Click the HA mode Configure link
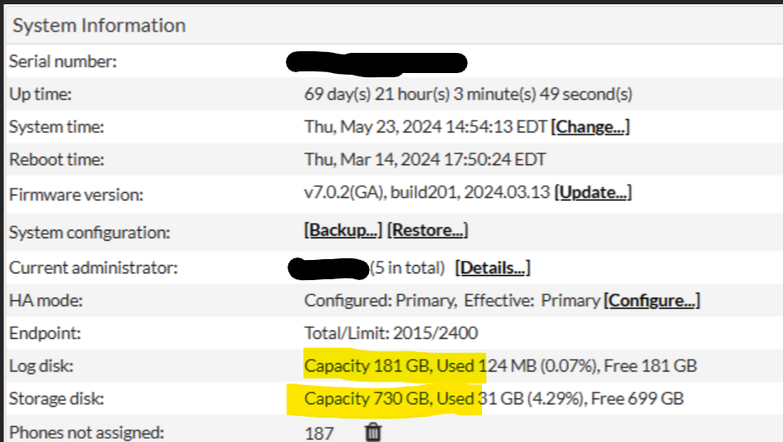This screenshot has height=442, width=783. coord(652,300)
